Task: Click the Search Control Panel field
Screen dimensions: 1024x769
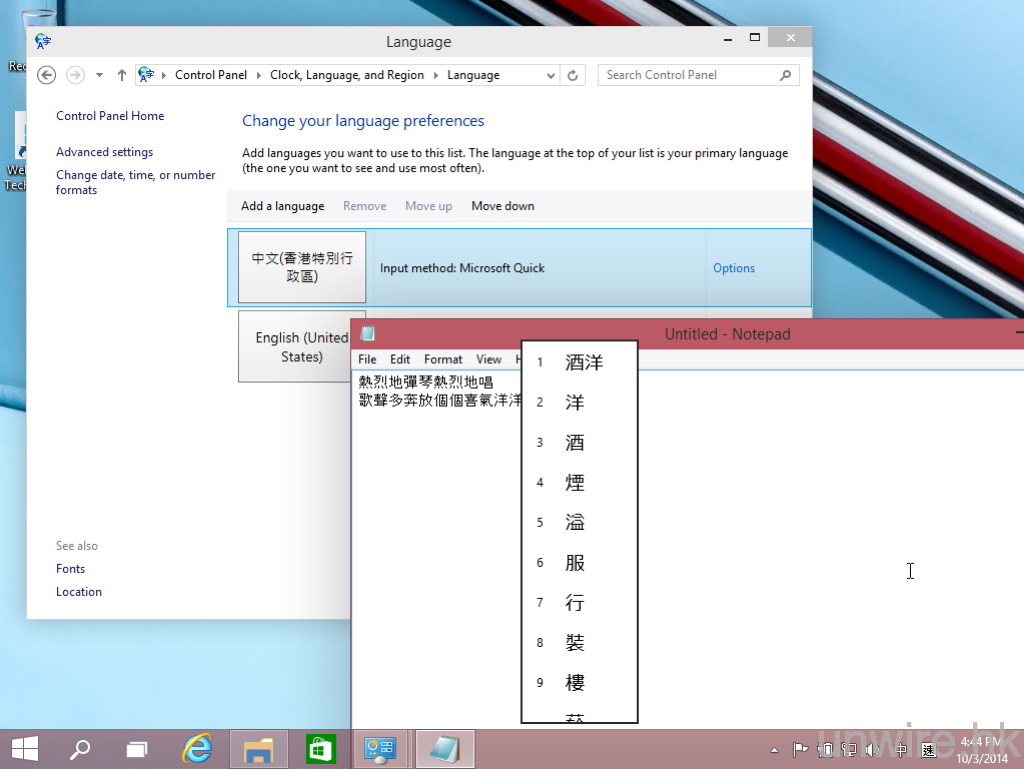Action: point(688,75)
